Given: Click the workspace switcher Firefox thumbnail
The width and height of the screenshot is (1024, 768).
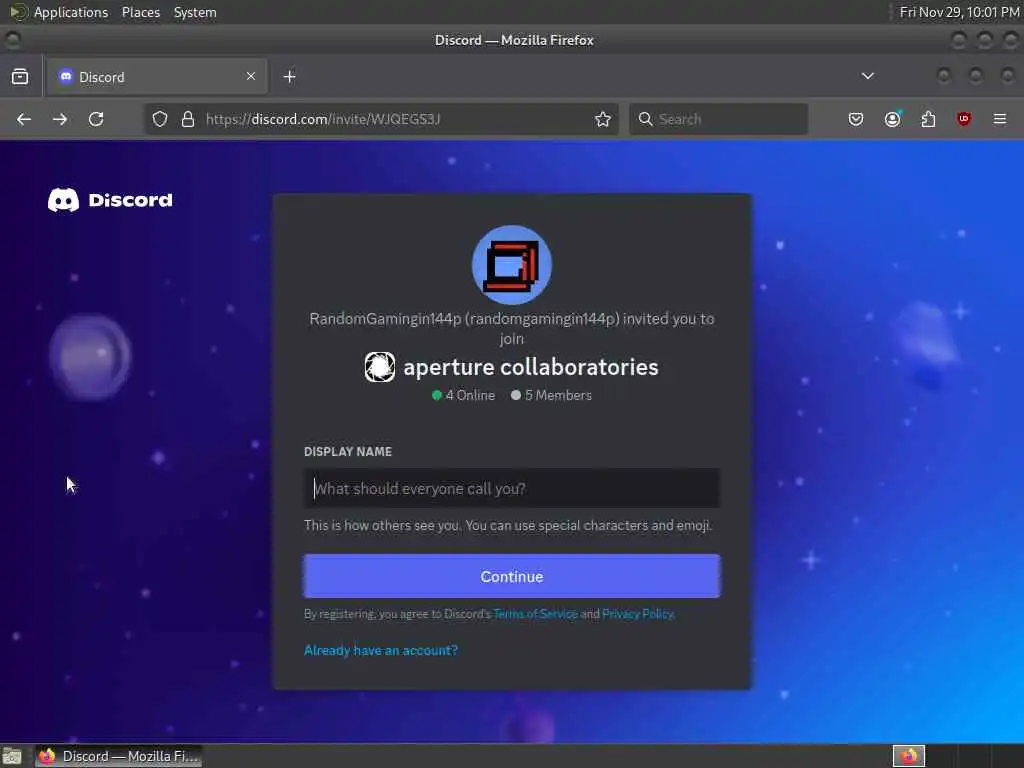Looking at the screenshot, I should point(909,756).
